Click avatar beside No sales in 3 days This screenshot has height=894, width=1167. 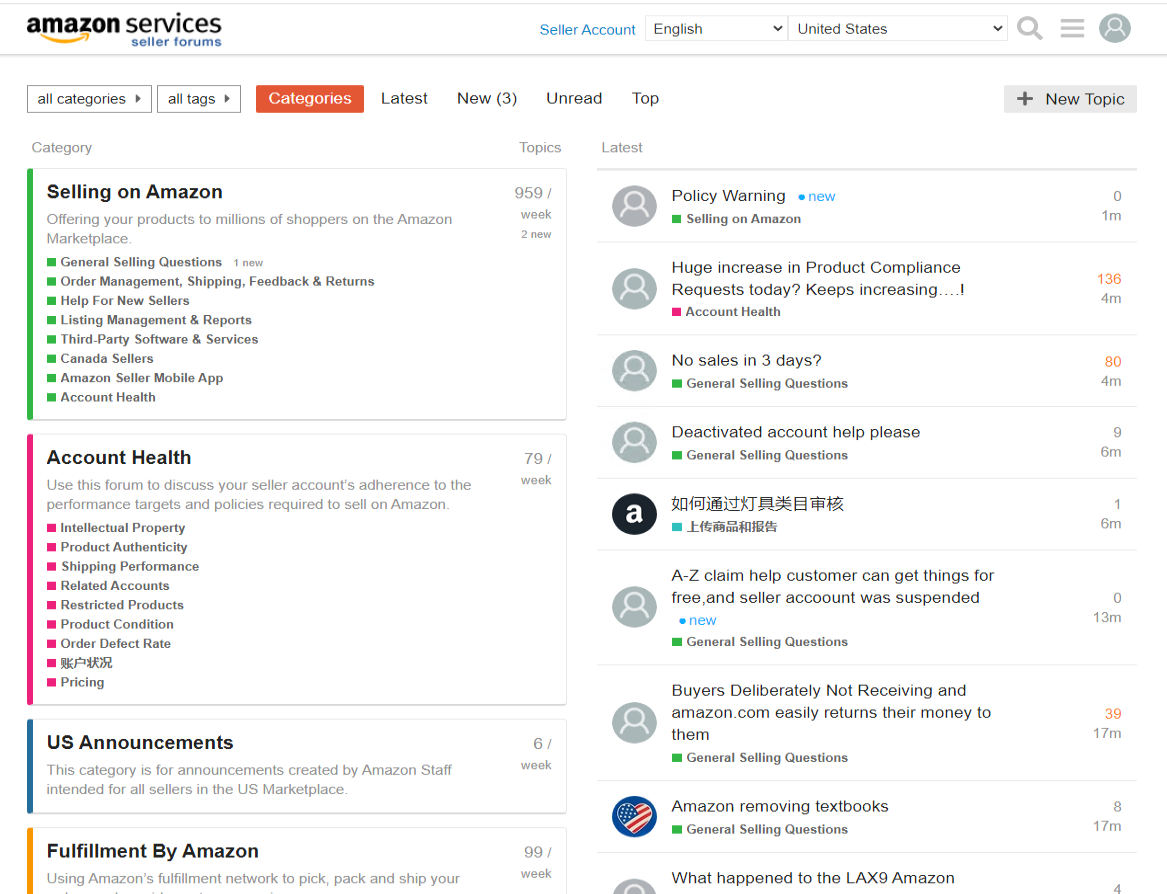(x=634, y=371)
